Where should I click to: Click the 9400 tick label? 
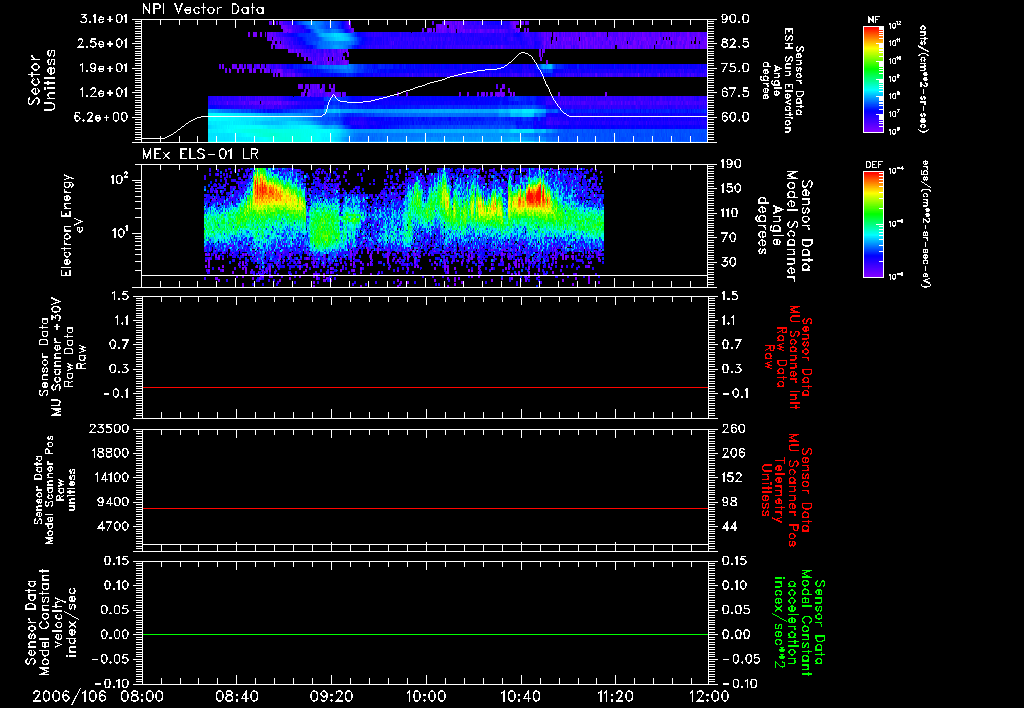(114, 502)
